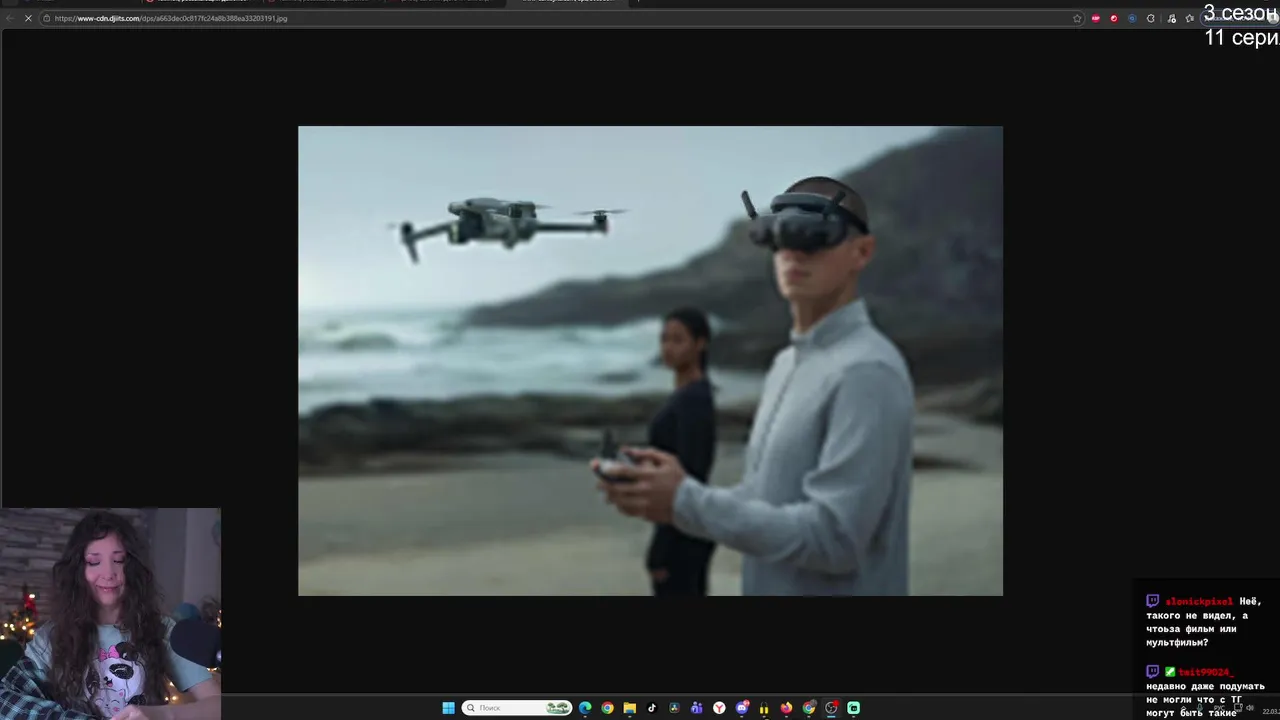
Task: Open the media control music note icon
Action: [x=1171, y=19]
